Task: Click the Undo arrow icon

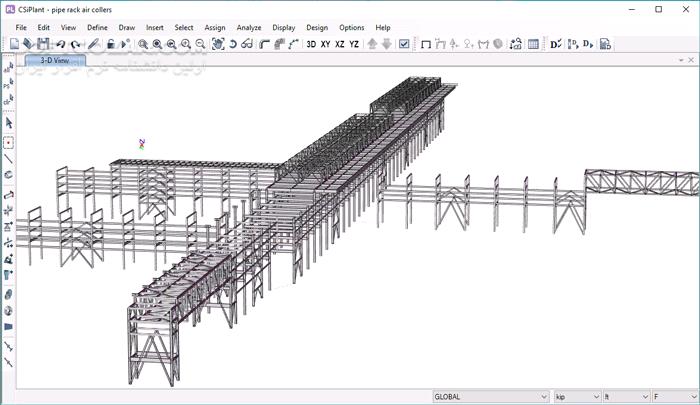Action: click(x=61, y=44)
